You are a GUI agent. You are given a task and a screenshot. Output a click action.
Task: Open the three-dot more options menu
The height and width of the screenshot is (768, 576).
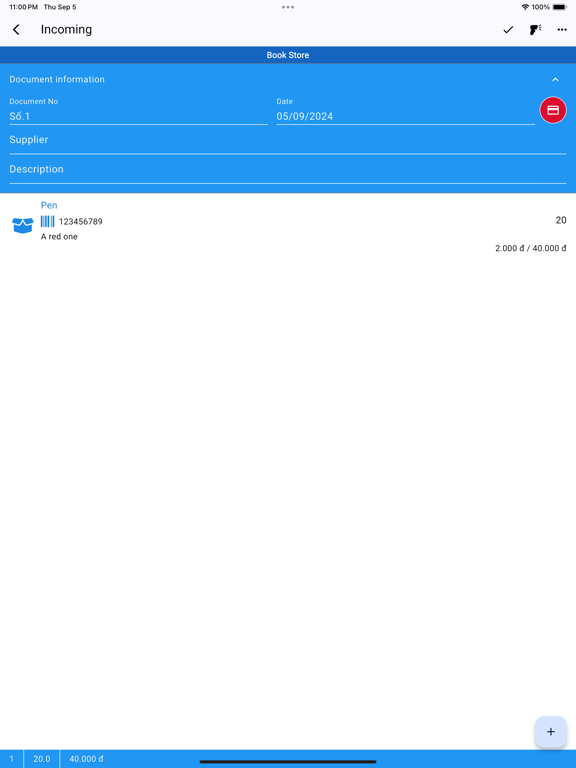[x=562, y=30]
